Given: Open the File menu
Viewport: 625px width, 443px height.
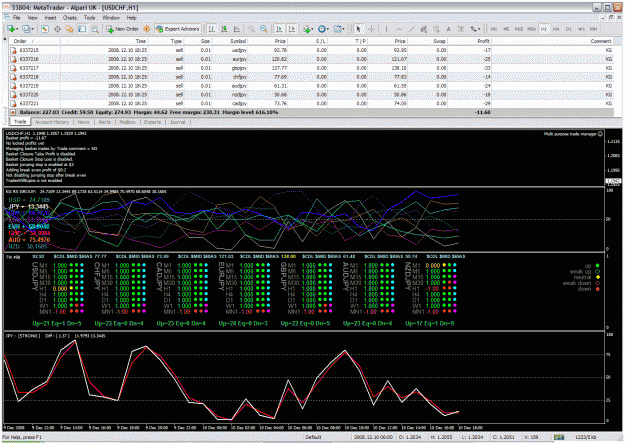Looking at the screenshot, I should (16, 18).
